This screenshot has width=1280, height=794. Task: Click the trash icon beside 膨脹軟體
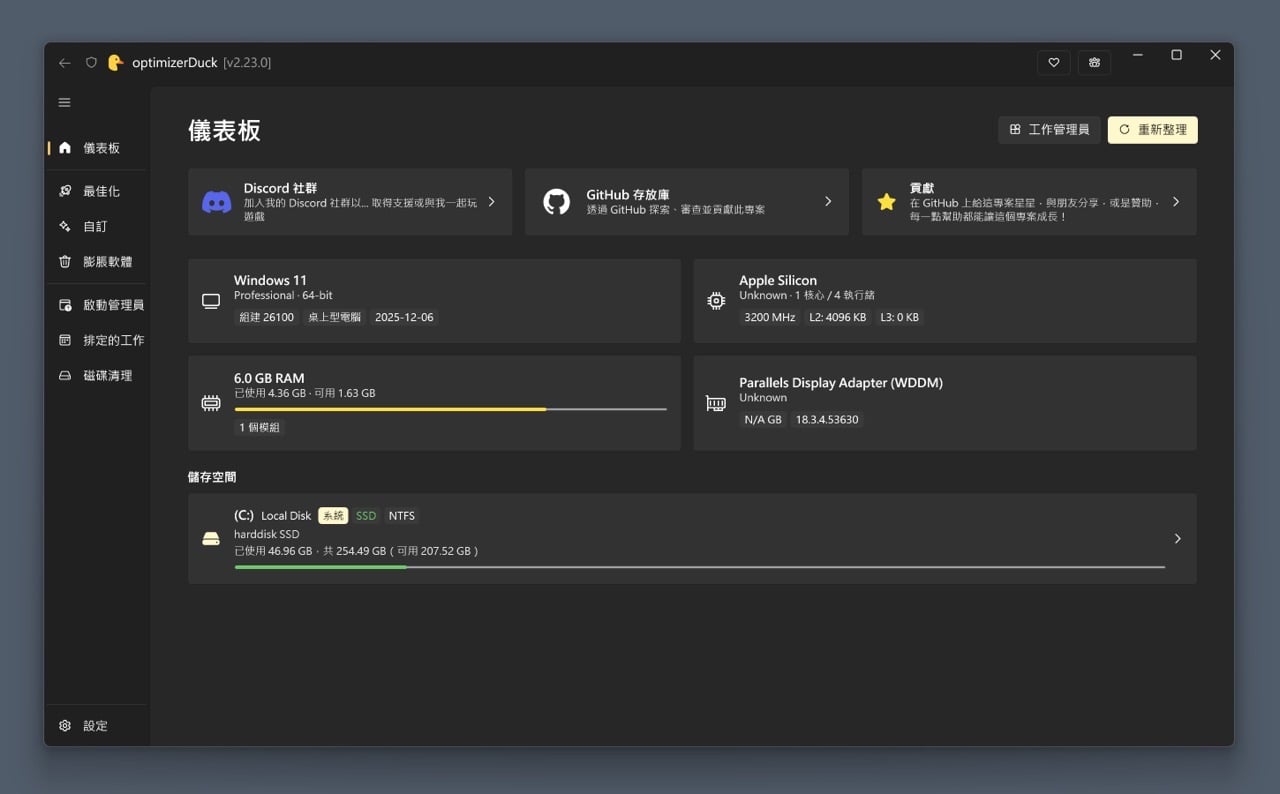[x=65, y=262]
